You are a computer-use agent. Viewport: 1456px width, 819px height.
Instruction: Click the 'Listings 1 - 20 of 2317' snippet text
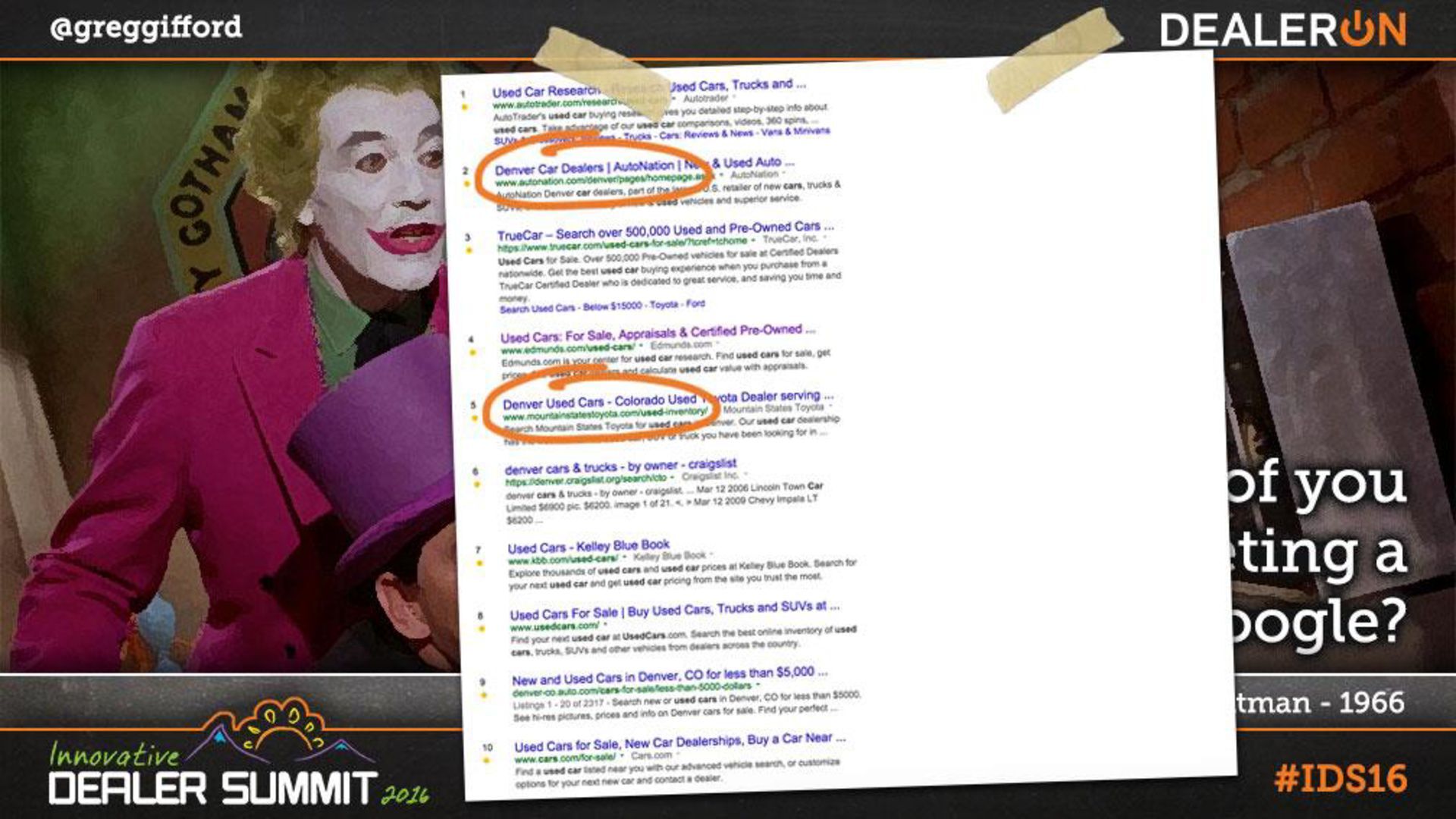point(560,704)
